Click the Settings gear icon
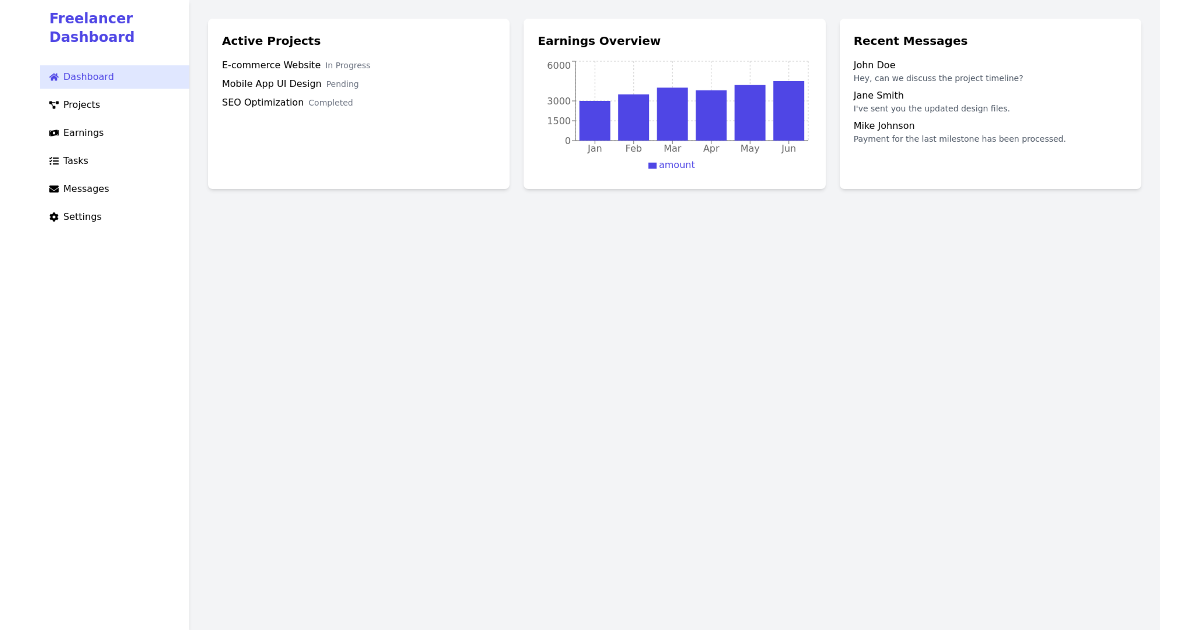The image size is (1200, 630). click(52, 216)
